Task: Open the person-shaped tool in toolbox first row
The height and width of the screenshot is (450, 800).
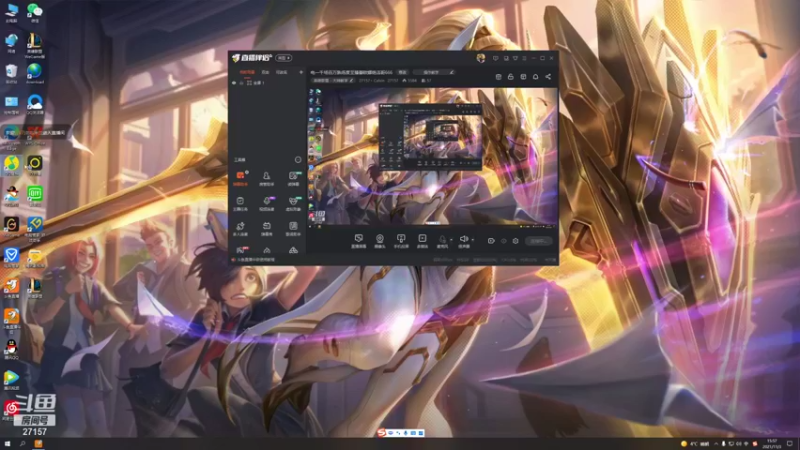Action: pyautogui.click(x=266, y=178)
